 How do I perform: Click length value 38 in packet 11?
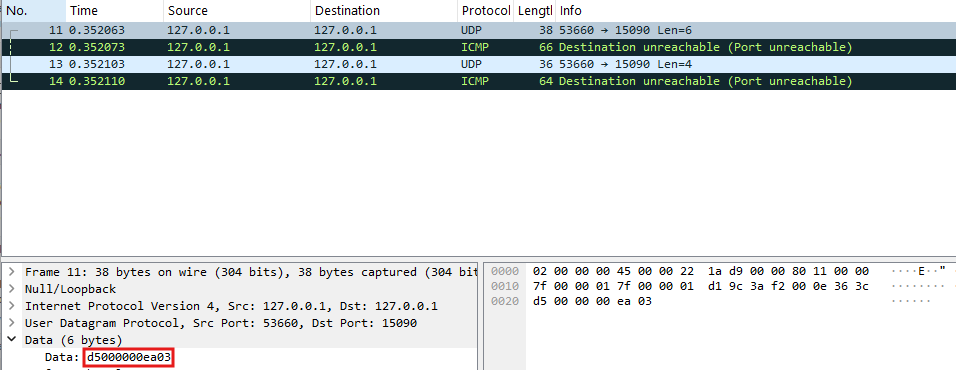(x=546, y=30)
